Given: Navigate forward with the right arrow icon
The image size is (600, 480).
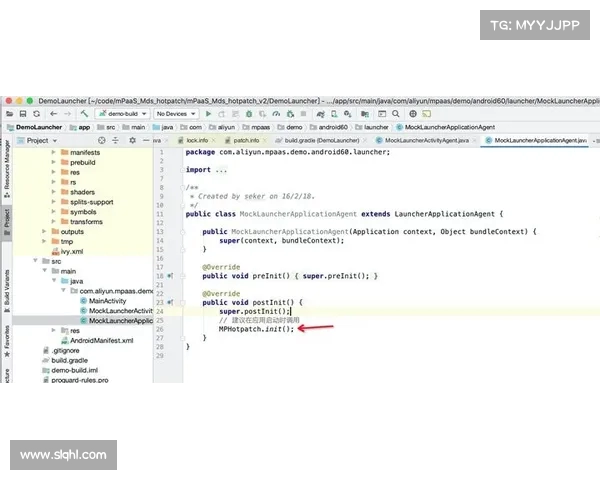Looking at the screenshot, I should click(x=67, y=114).
